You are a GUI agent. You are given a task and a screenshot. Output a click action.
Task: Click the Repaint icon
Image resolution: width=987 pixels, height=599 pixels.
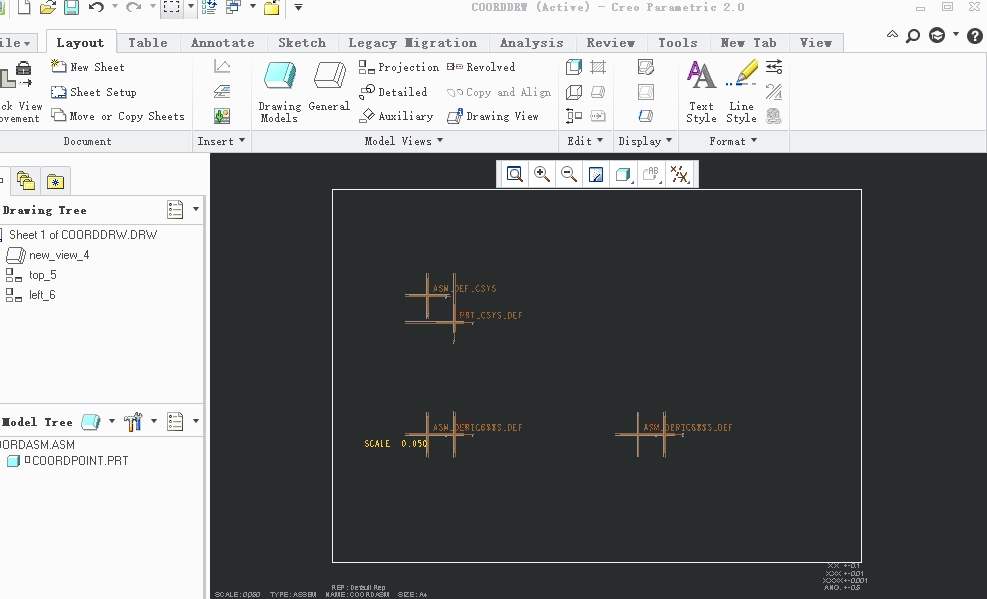click(595, 174)
